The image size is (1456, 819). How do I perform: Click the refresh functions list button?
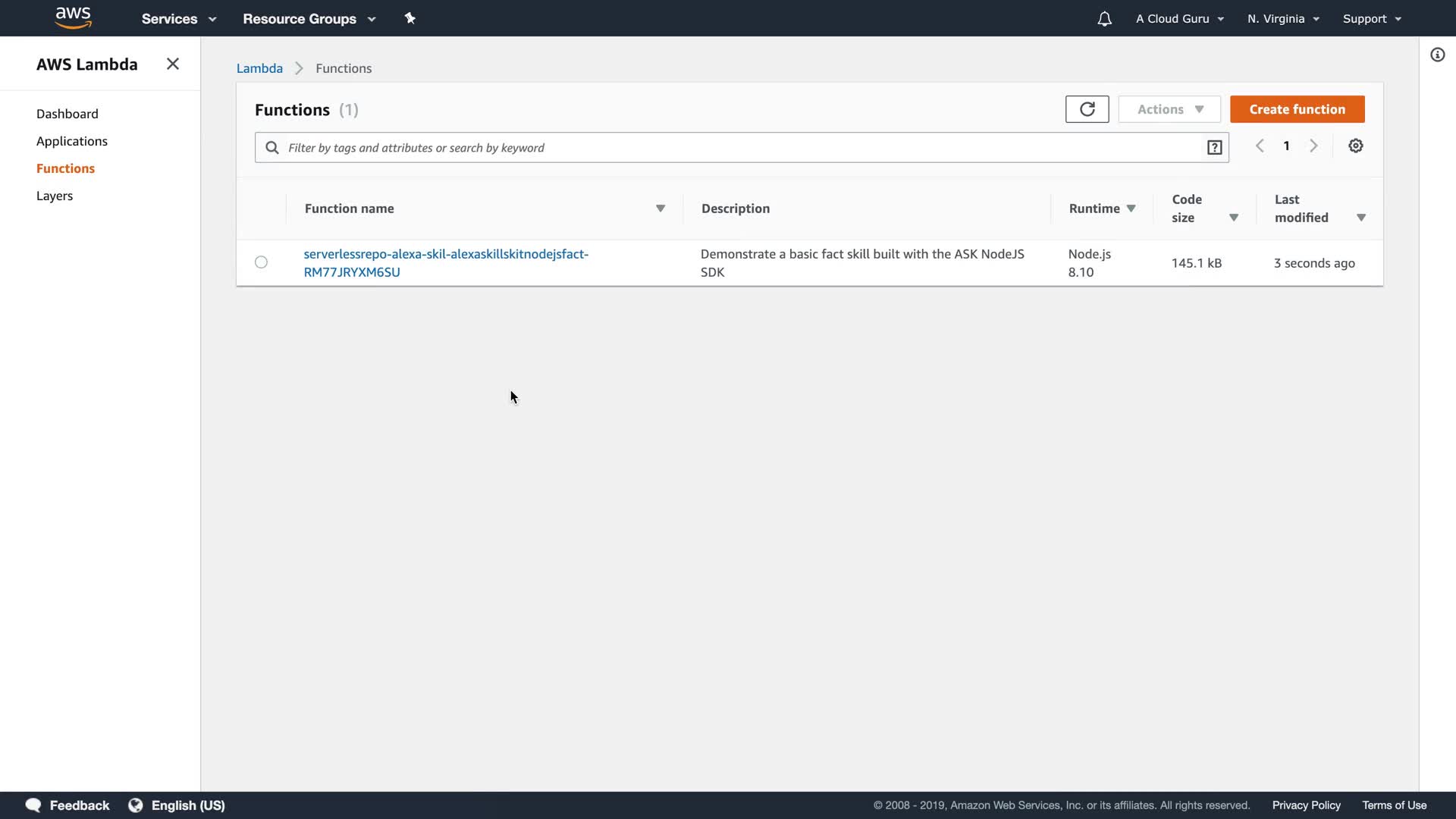click(1087, 109)
